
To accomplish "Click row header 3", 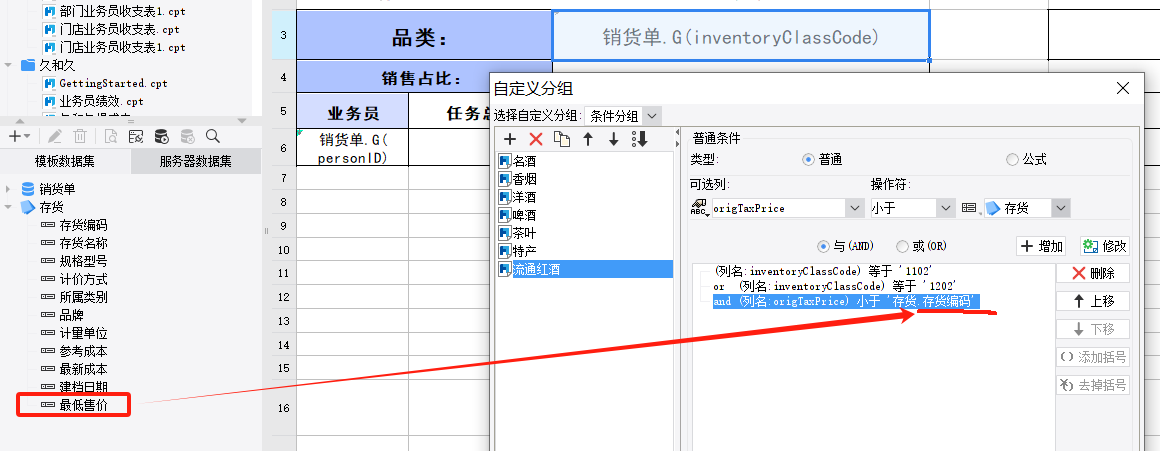I will (283, 35).
